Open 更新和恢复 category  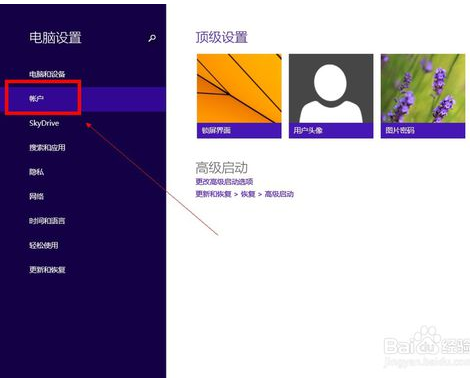click(x=47, y=269)
